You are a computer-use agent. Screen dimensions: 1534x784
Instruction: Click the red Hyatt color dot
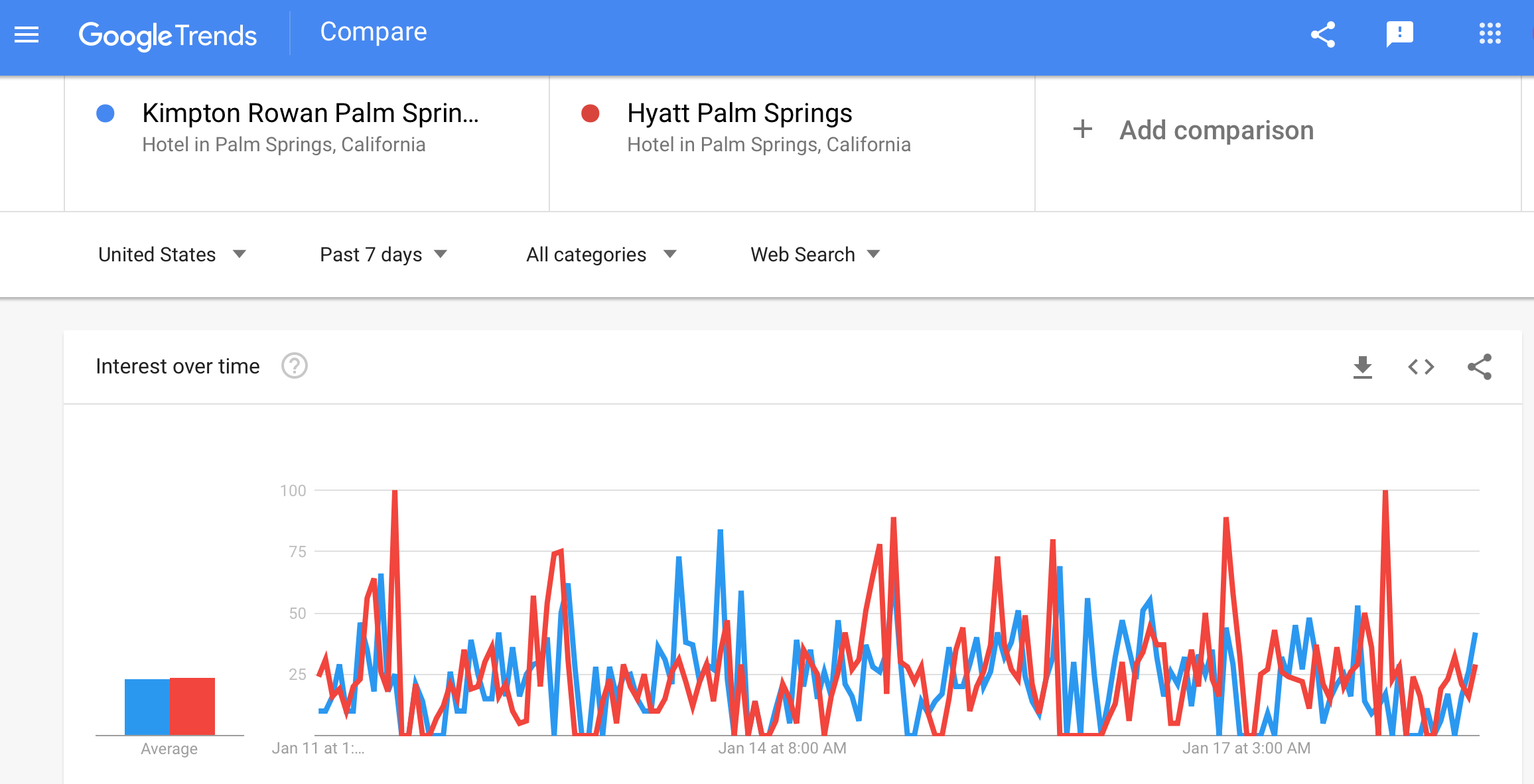[x=590, y=113]
